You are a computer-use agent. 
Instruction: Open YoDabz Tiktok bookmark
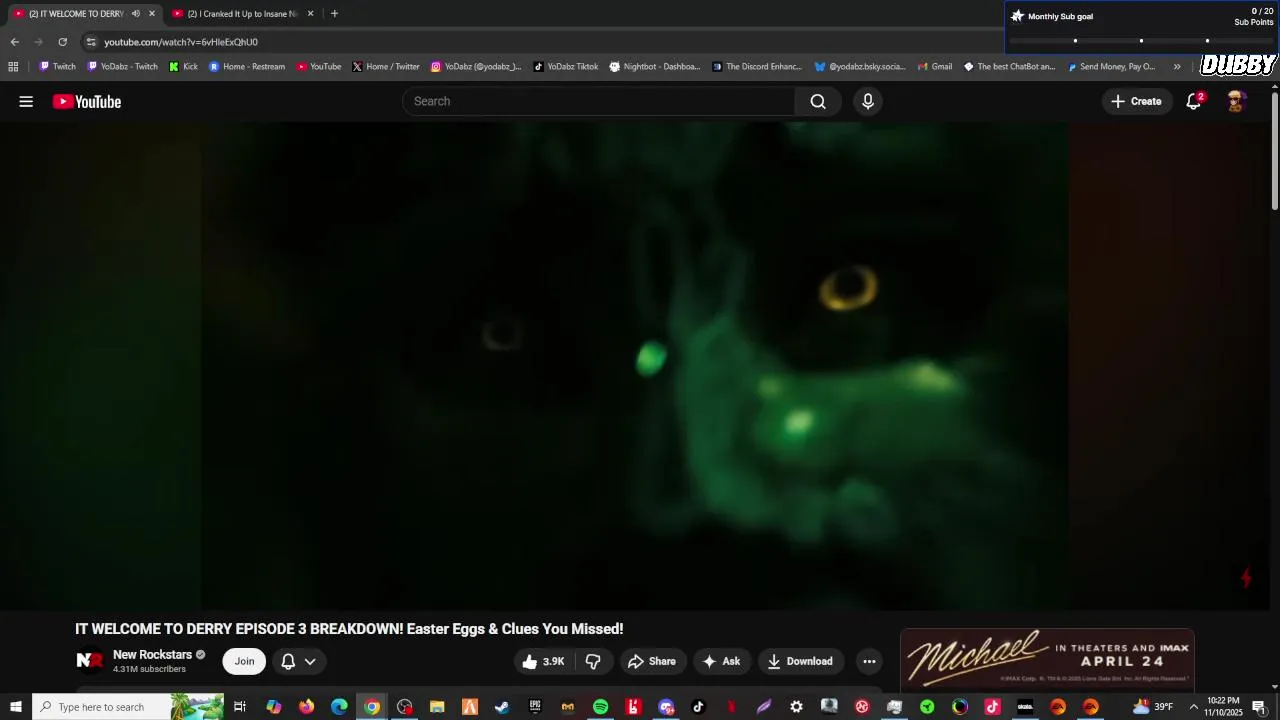(x=566, y=67)
